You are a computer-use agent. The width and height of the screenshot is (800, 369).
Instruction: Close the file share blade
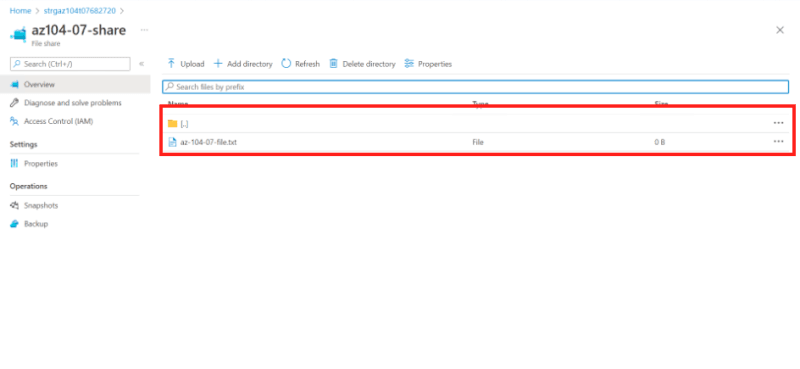coord(780,30)
